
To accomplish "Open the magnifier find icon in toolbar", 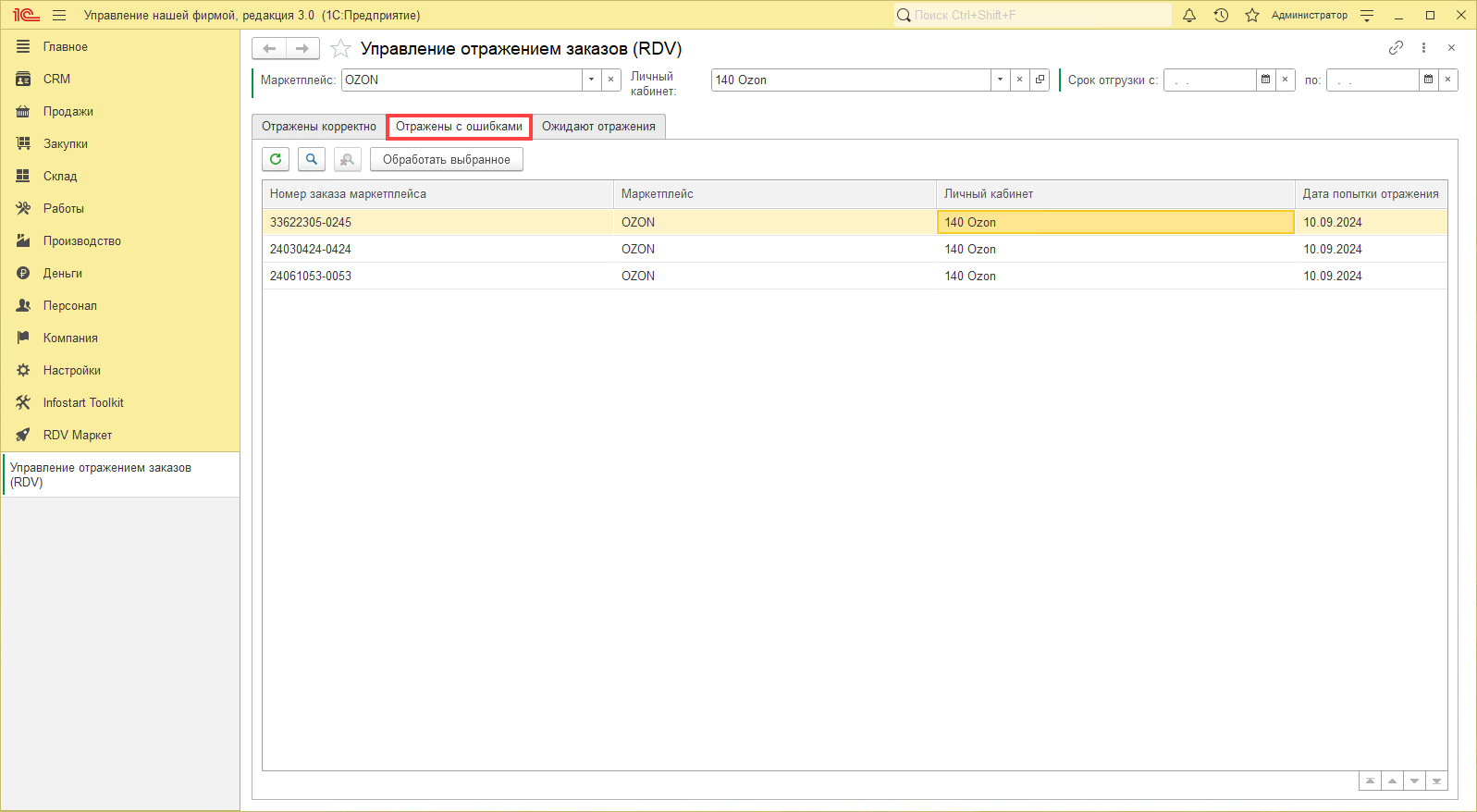I will (312, 159).
